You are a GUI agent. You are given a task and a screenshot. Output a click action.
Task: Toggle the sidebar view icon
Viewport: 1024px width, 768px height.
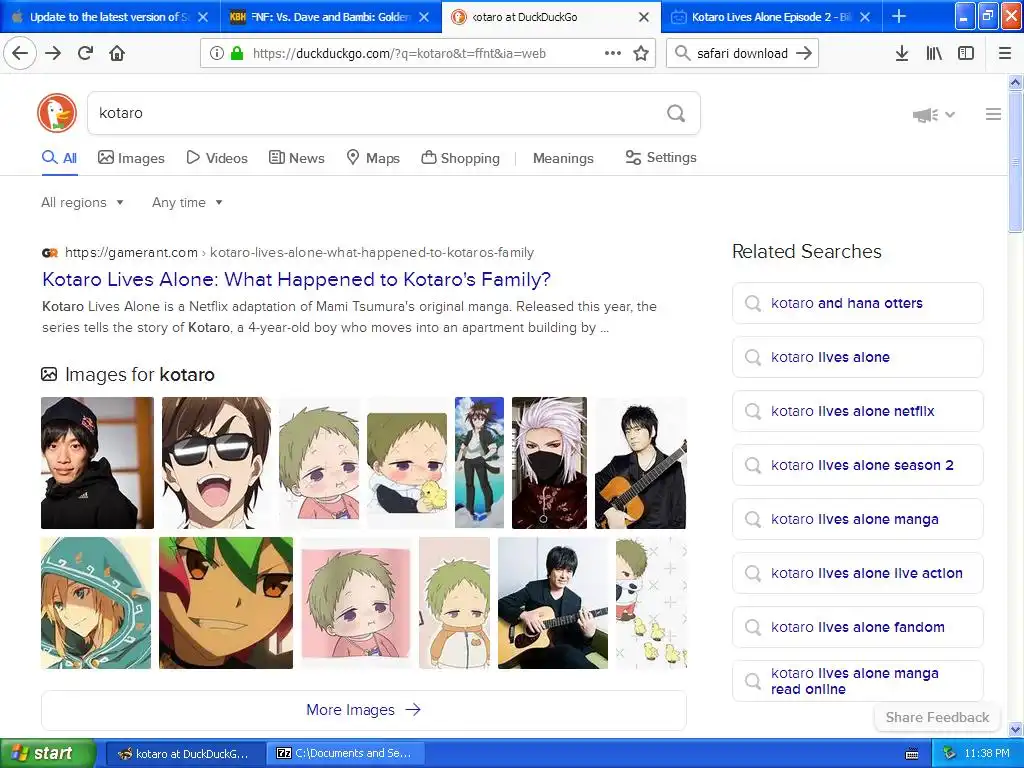[x=966, y=53]
